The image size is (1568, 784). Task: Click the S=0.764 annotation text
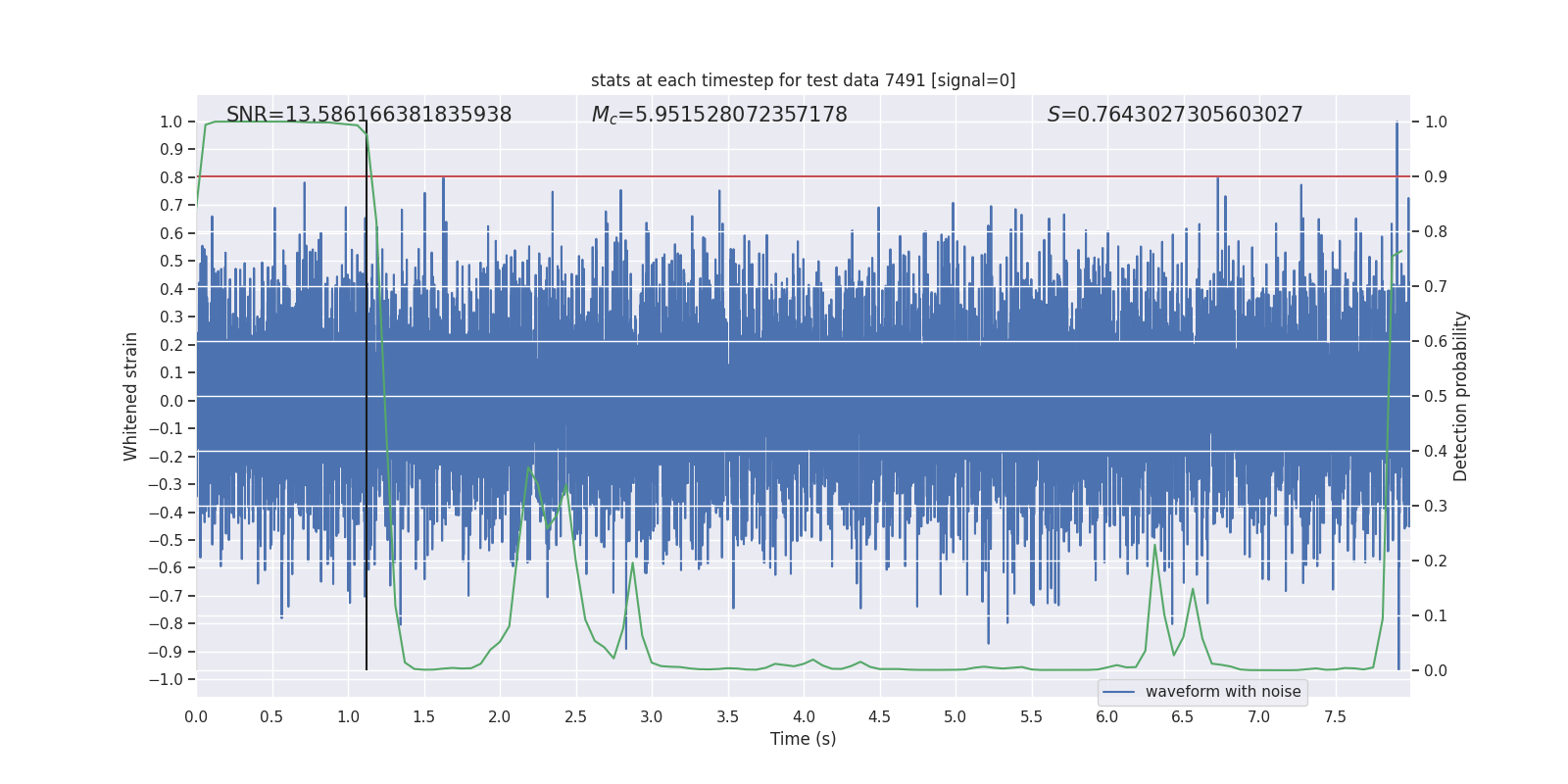pos(1175,115)
